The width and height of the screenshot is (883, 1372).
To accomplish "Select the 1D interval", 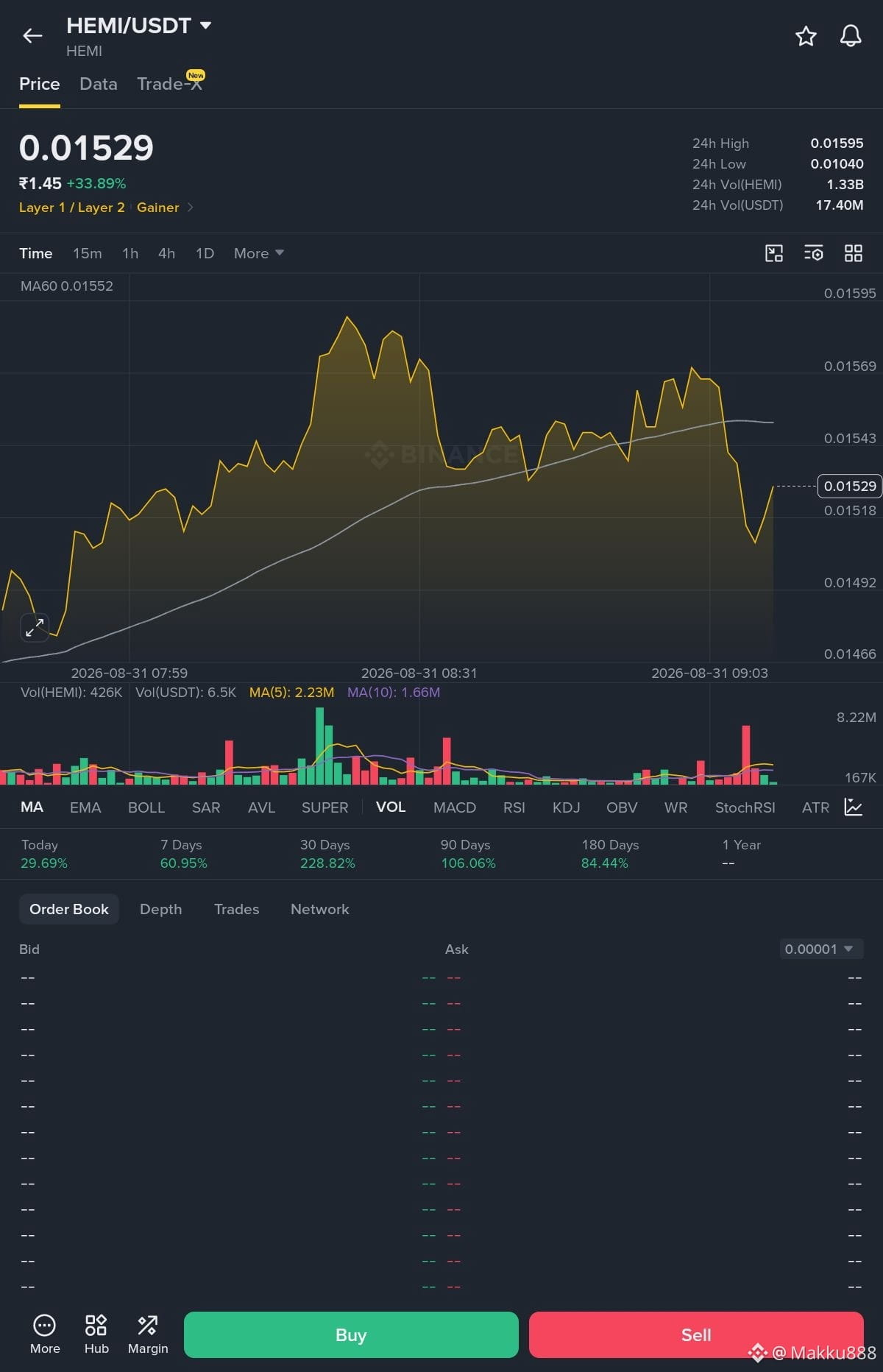I will tap(205, 253).
